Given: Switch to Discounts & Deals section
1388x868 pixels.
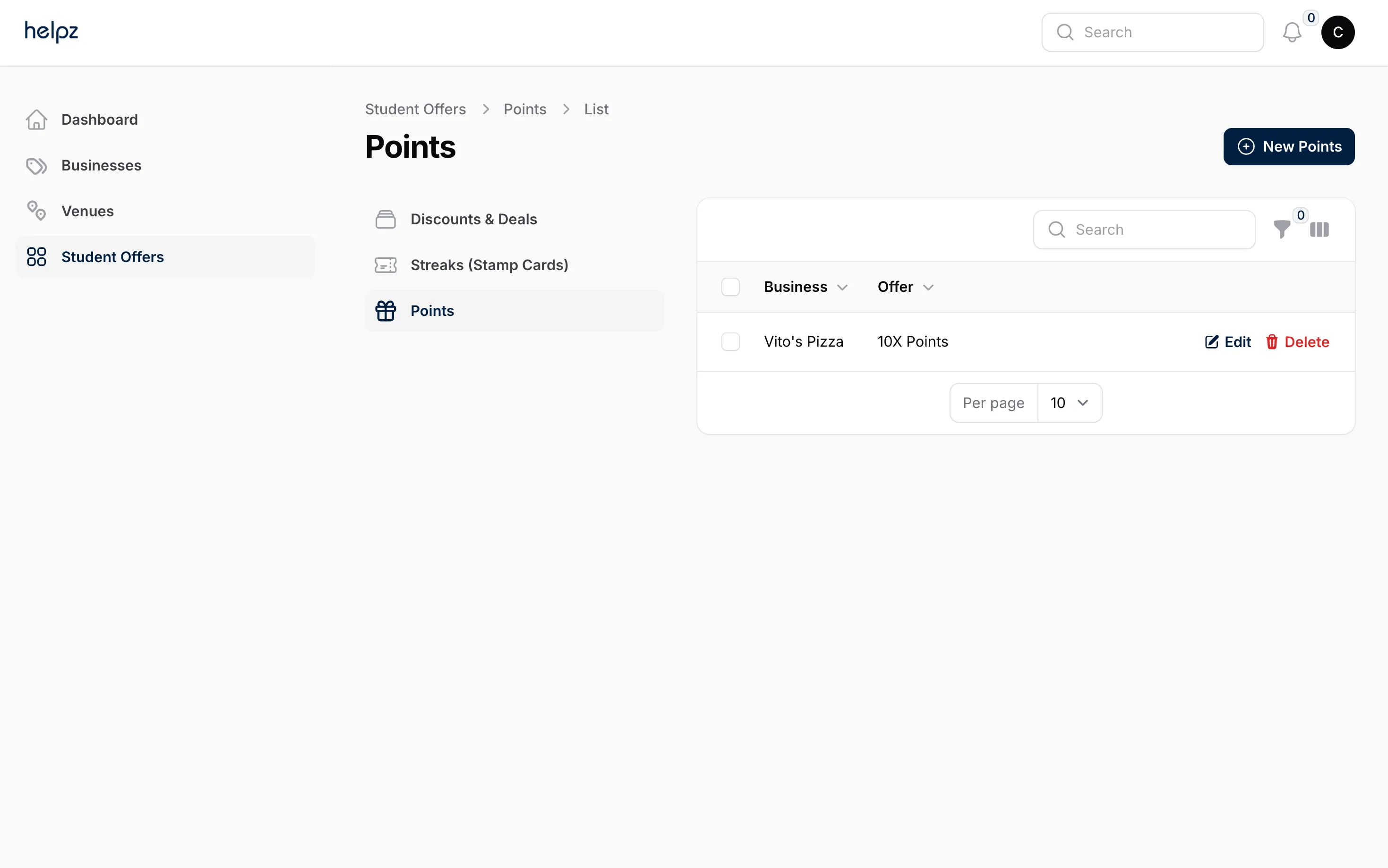Looking at the screenshot, I should [514, 219].
